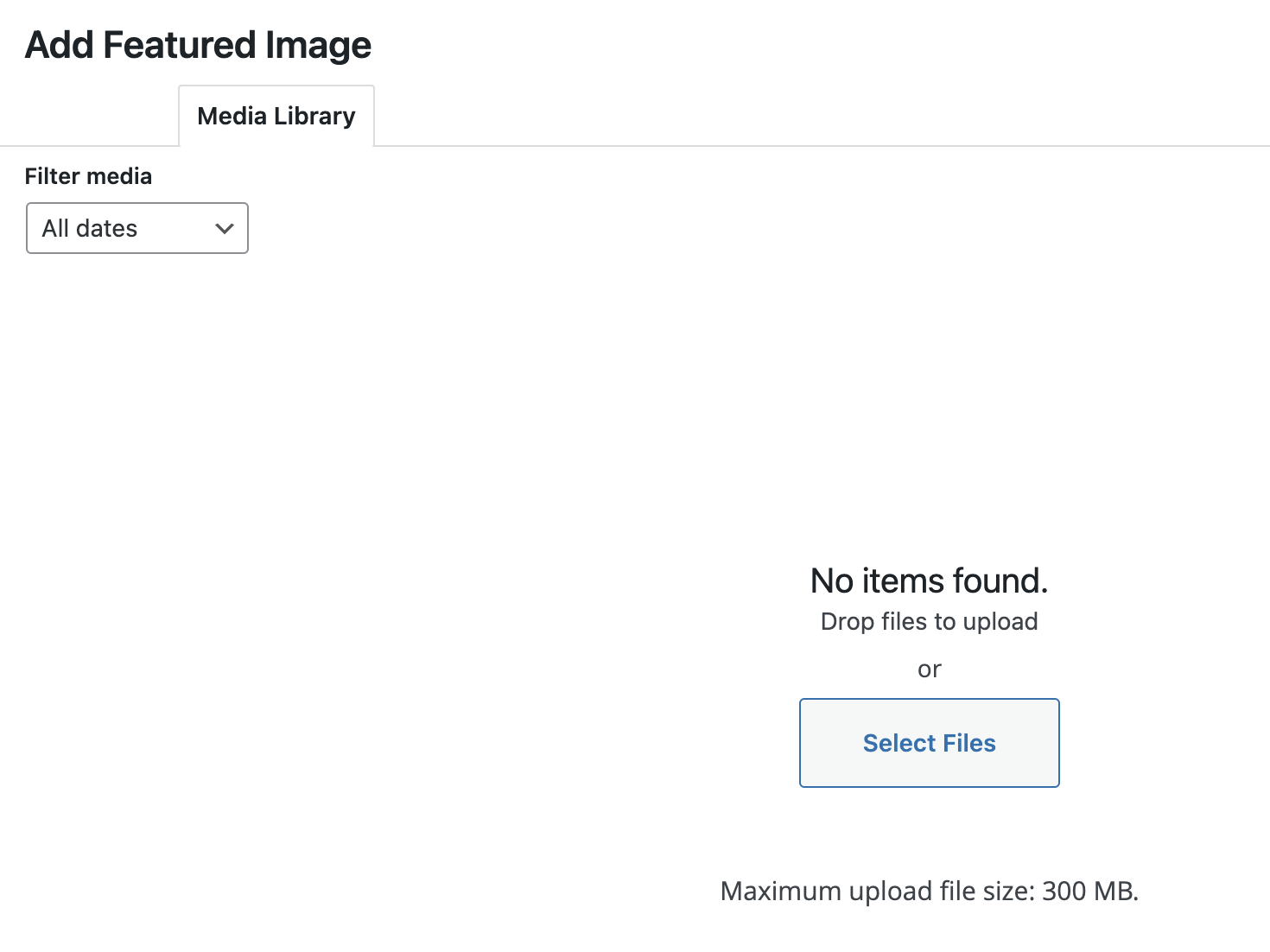The width and height of the screenshot is (1270, 952).
Task: Click the chevron on the date filter
Action: tap(224, 228)
